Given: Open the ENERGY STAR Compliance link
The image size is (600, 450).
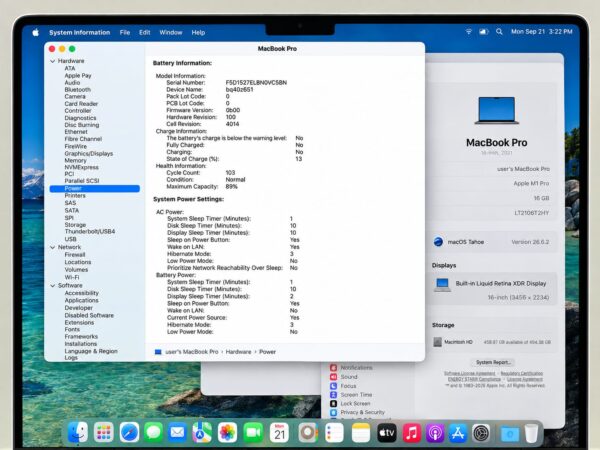Looking at the screenshot, I should coord(474,379).
